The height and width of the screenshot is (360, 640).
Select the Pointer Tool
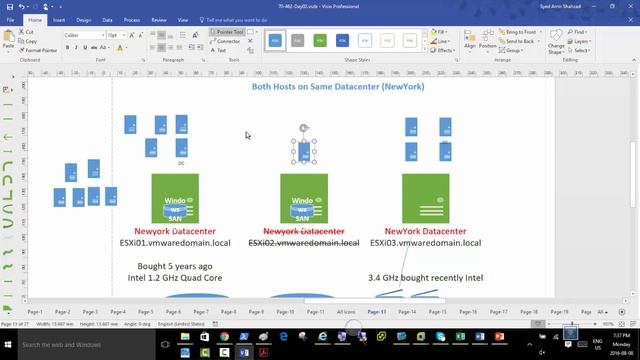(227, 32)
